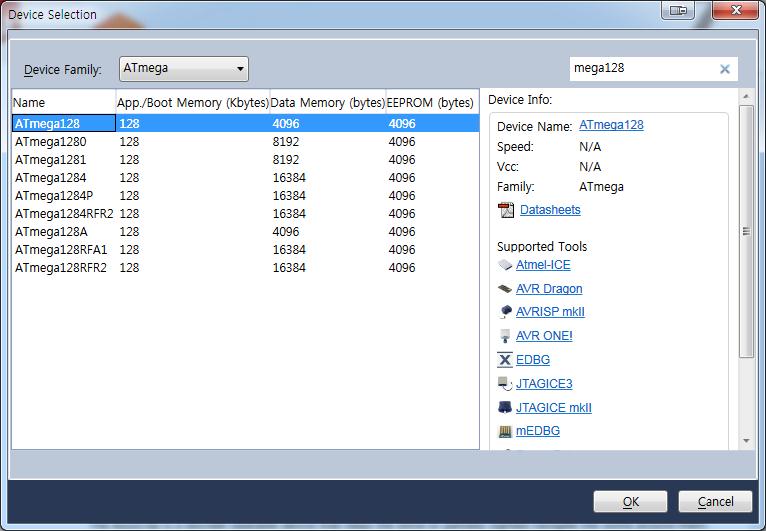Click 8192 data memory of ATmega1280
This screenshot has height=531, width=766.
click(285, 142)
